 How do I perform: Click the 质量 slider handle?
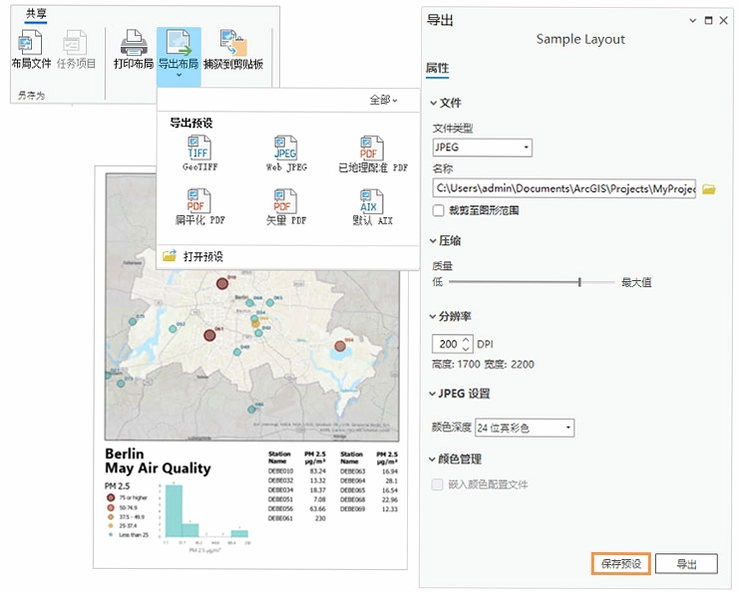[x=580, y=282]
